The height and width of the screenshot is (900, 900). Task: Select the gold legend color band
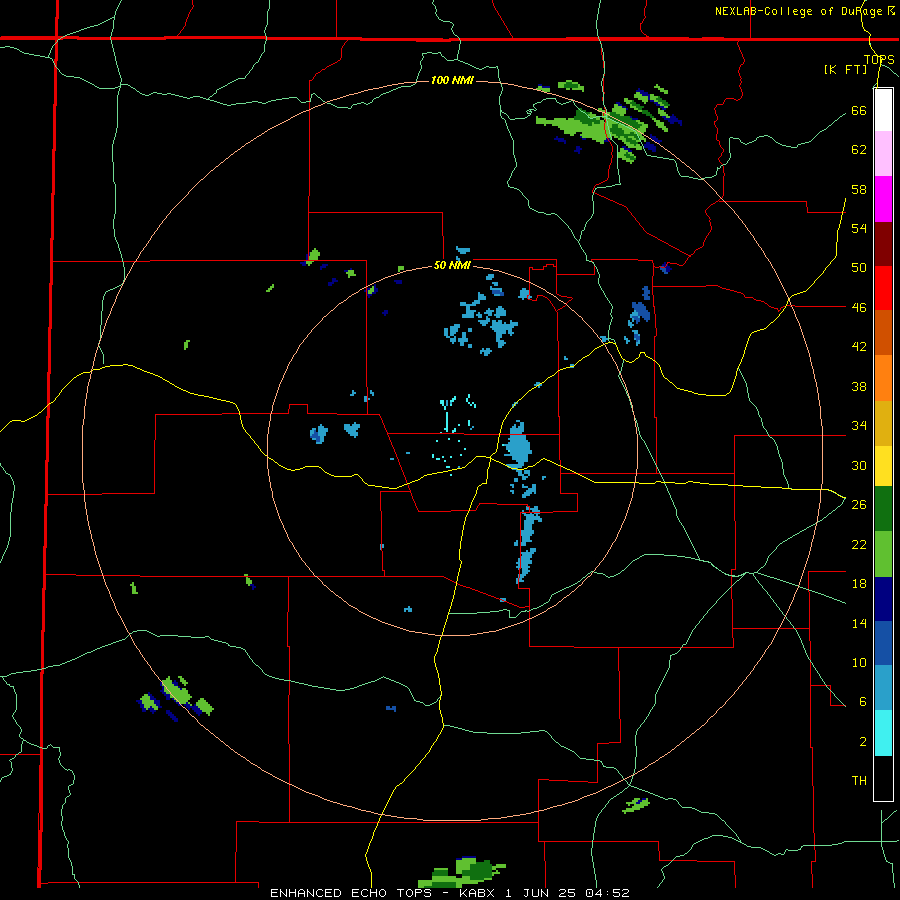pos(883,423)
